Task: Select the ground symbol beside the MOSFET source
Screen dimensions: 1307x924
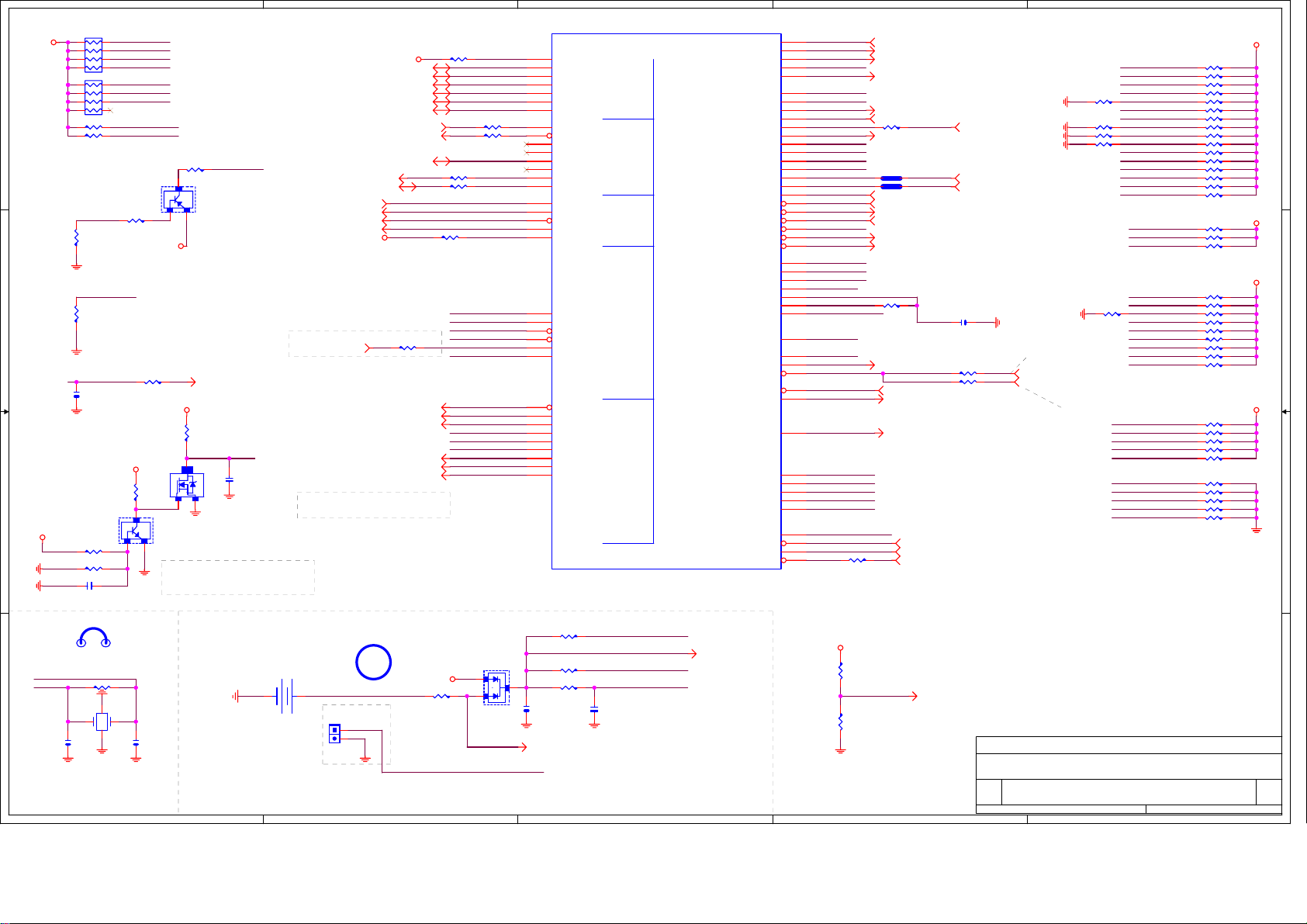Action: point(195,512)
